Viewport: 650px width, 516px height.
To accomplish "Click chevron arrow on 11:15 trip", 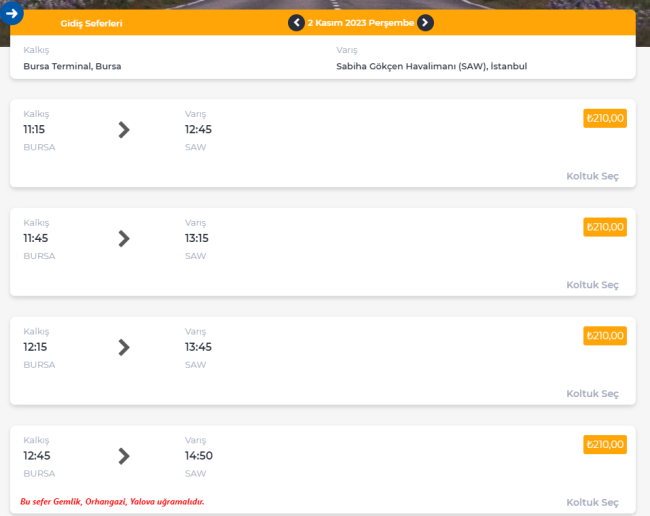I will (x=124, y=130).
